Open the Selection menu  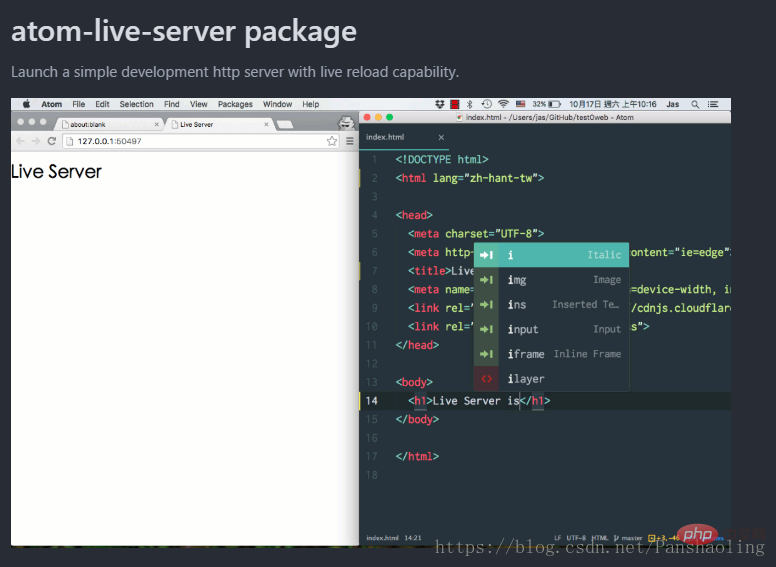tap(137, 104)
